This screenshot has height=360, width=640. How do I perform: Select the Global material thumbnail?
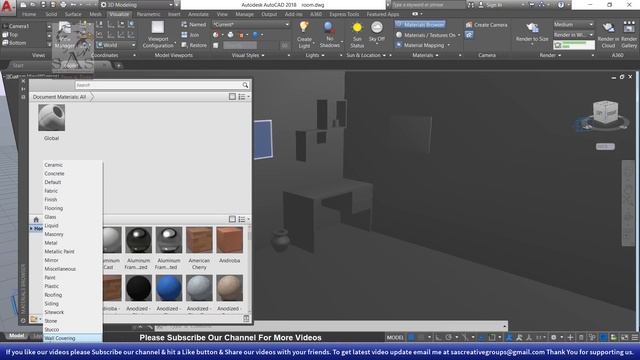point(51,118)
